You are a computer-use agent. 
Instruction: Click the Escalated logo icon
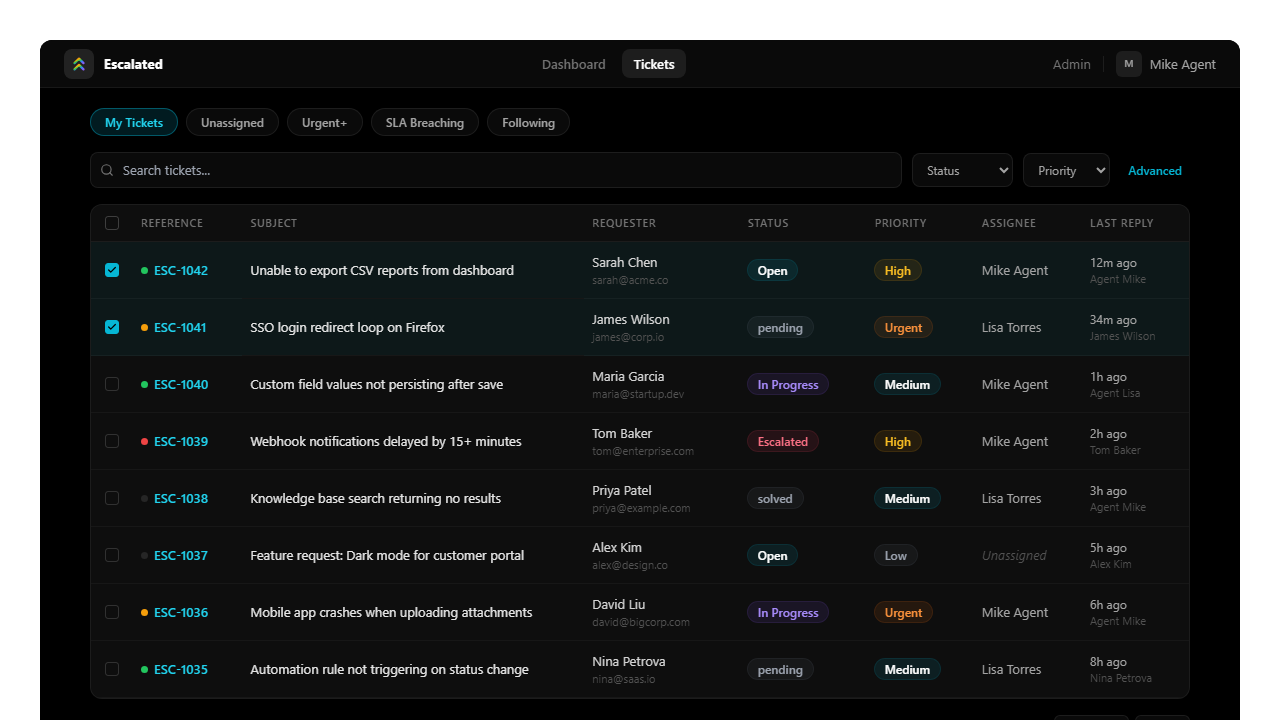coord(79,64)
